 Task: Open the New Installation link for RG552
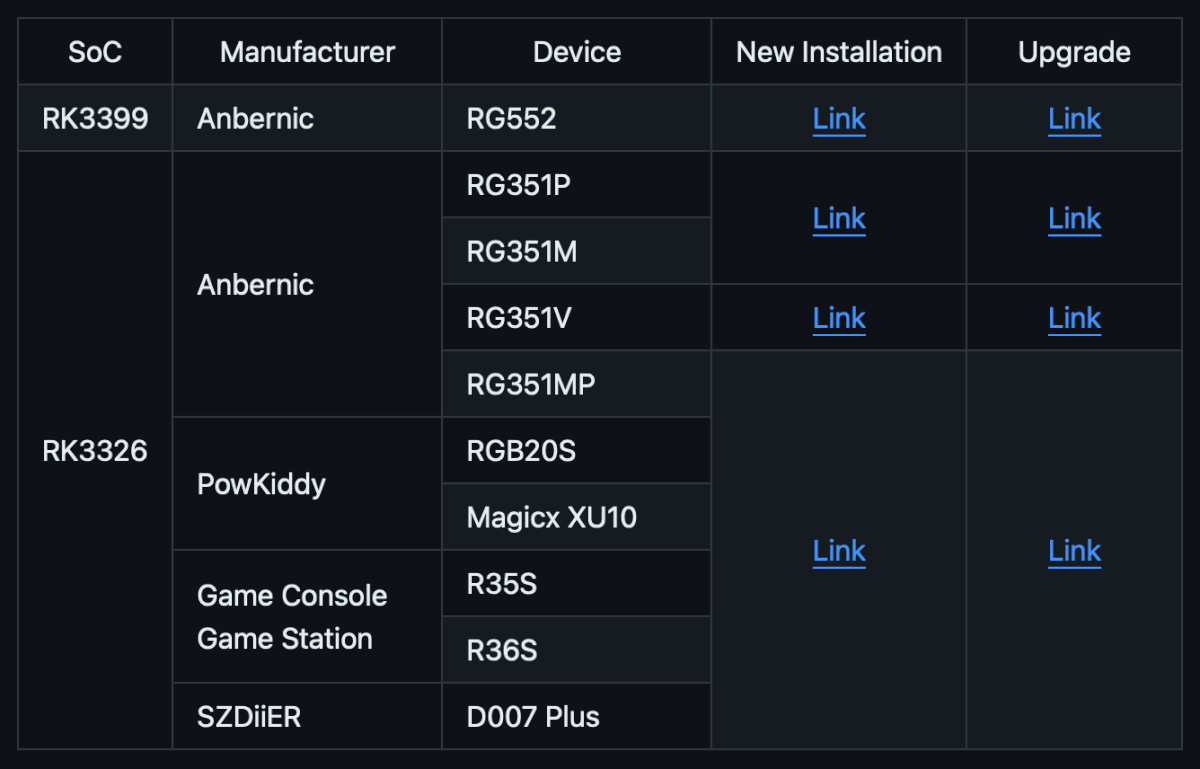(839, 118)
